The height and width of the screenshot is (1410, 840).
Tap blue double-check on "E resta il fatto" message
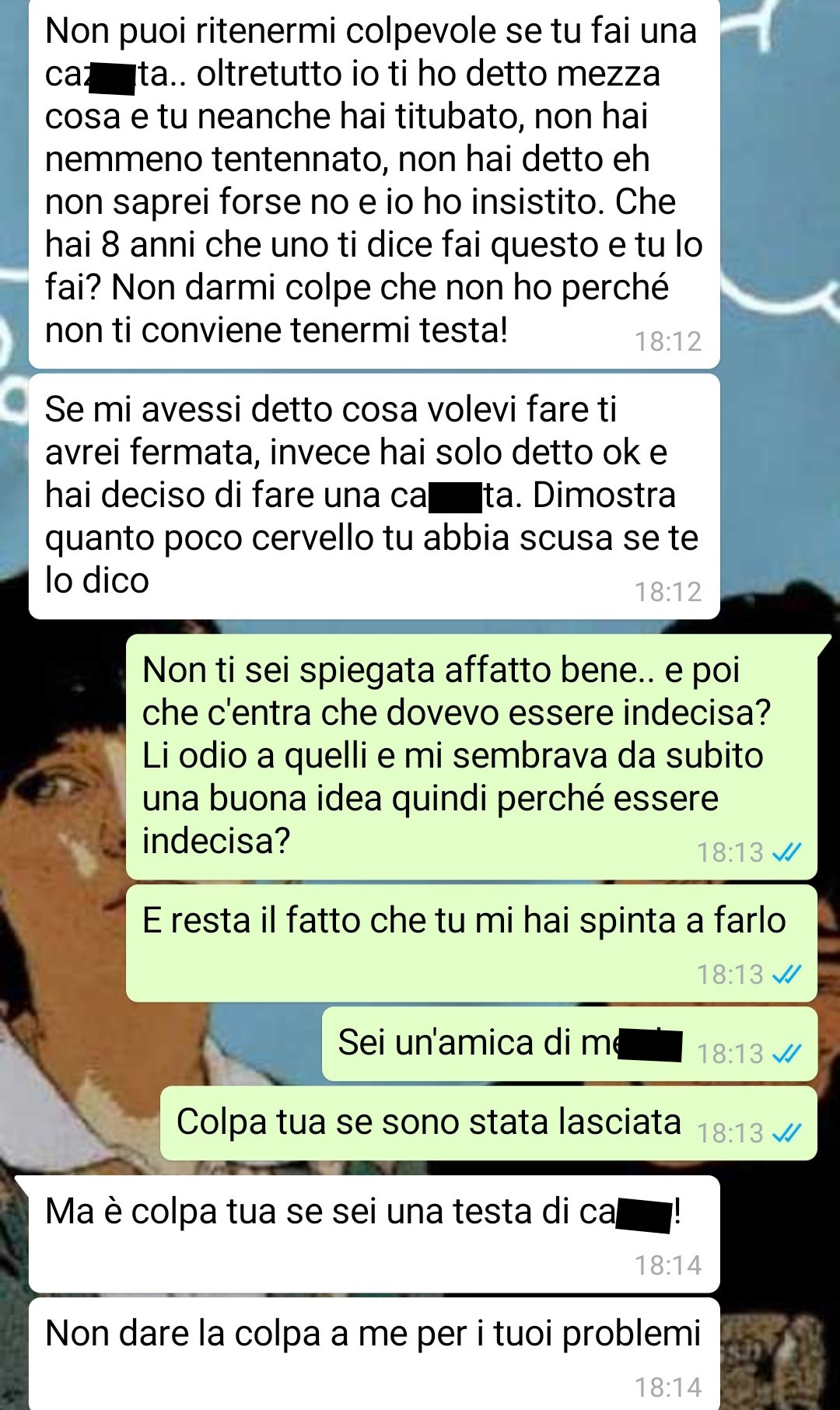click(x=786, y=974)
